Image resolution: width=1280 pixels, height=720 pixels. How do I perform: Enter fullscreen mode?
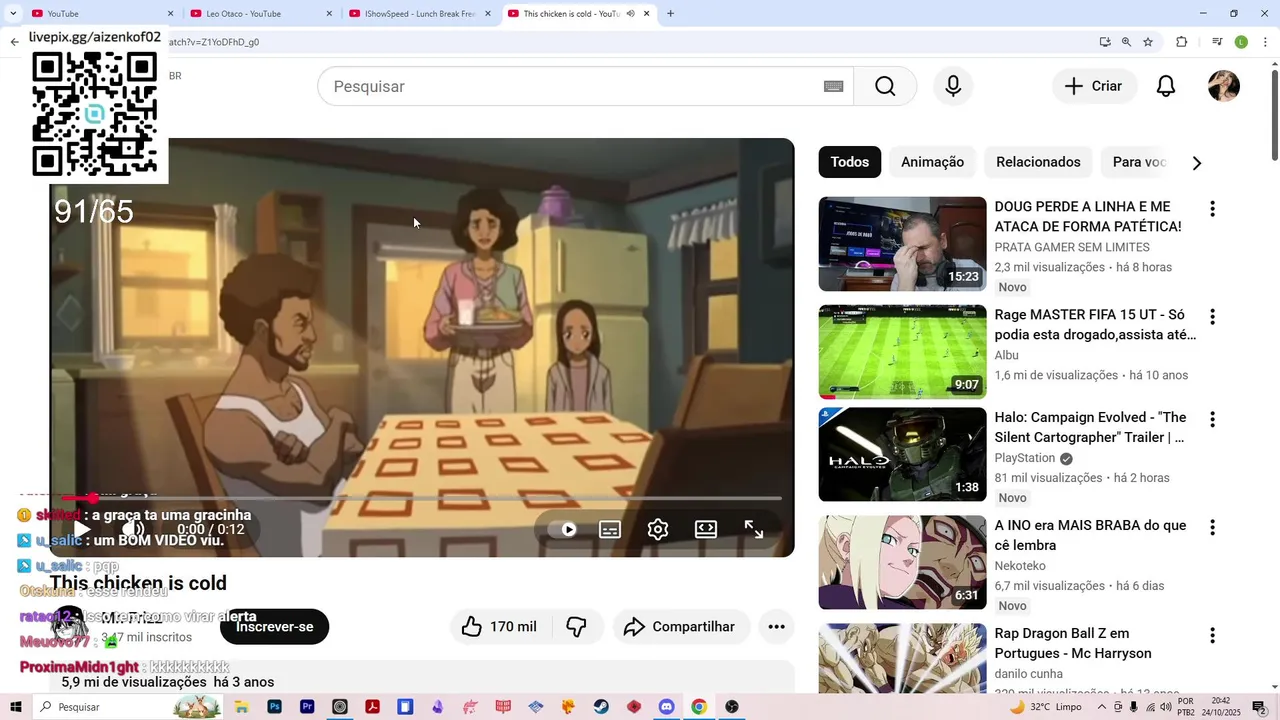click(x=754, y=530)
